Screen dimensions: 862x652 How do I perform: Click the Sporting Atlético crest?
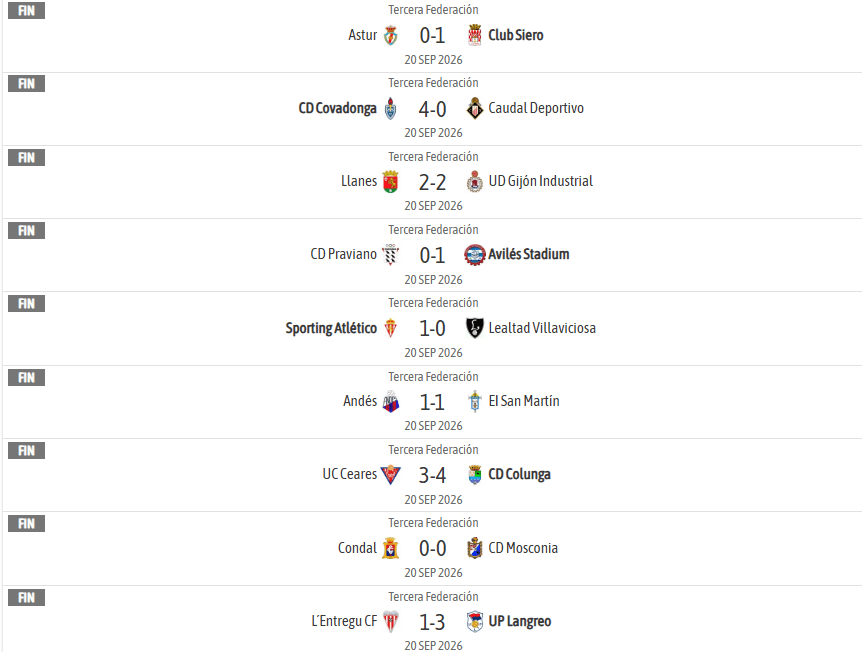point(390,328)
